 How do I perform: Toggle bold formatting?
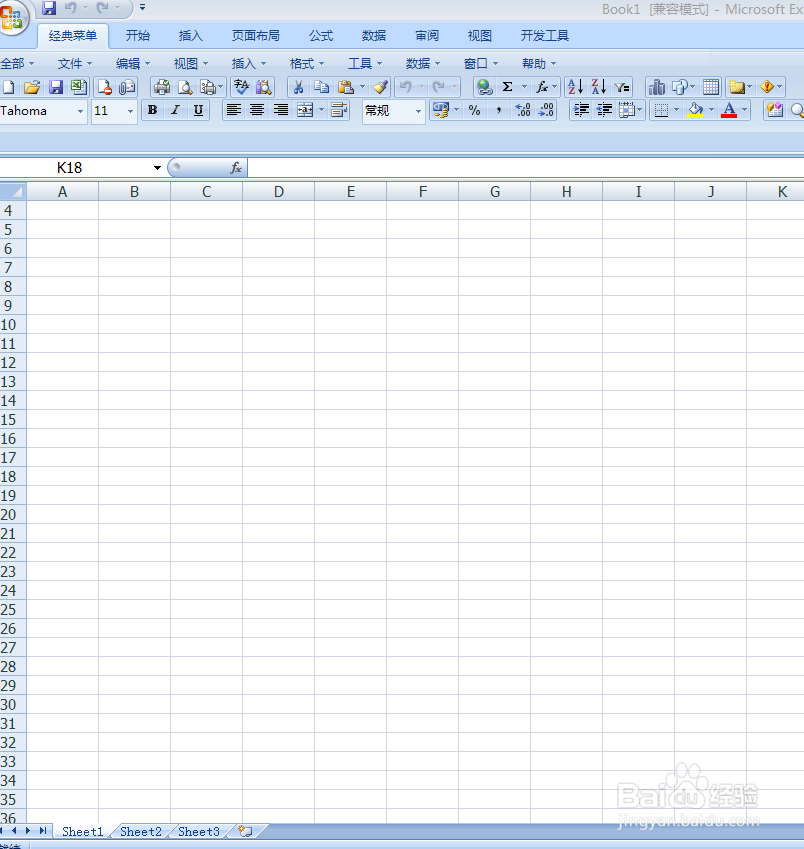tap(153, 110)
